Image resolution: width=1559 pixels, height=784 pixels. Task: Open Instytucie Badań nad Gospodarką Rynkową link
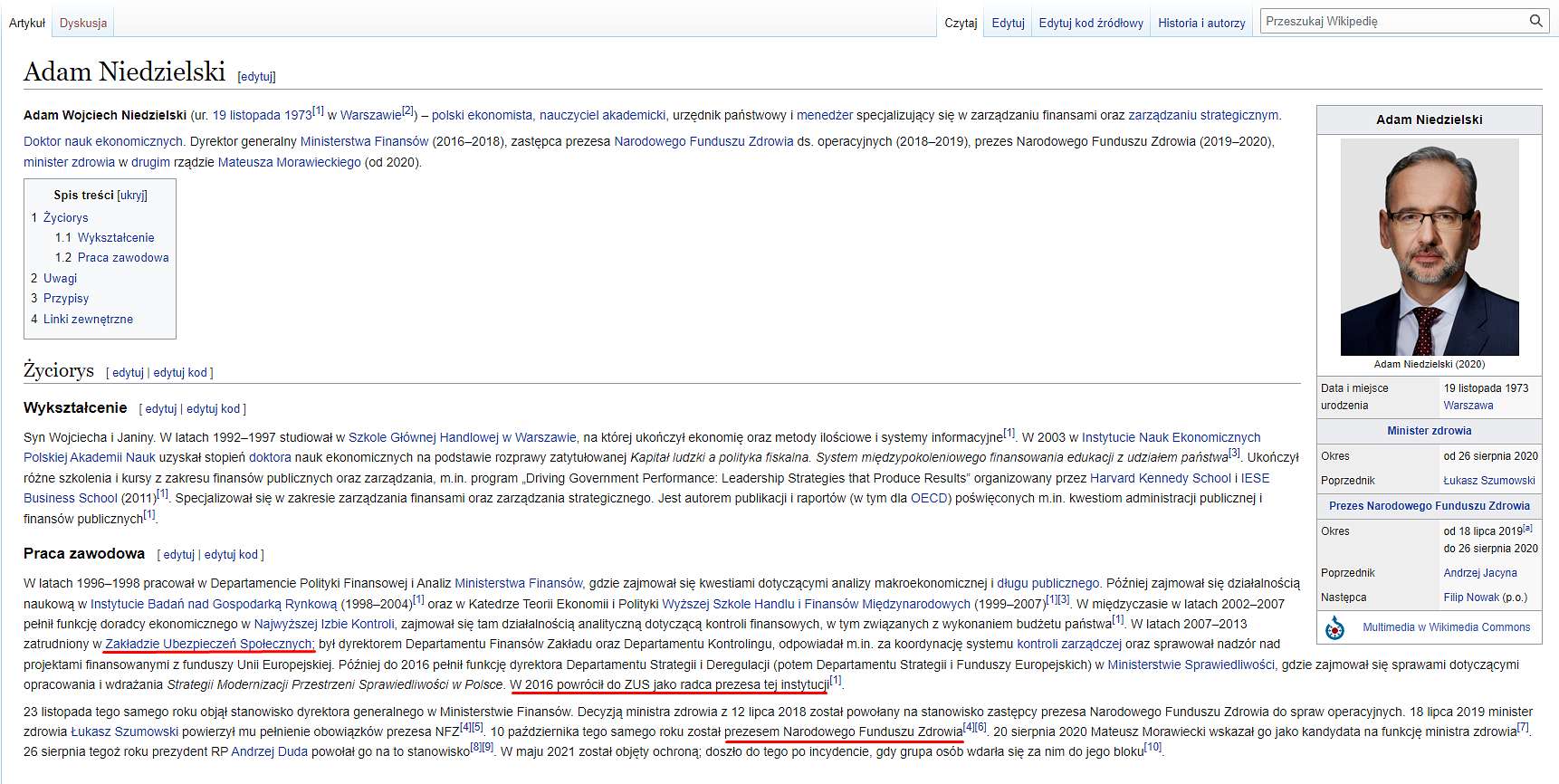(214, 604)
